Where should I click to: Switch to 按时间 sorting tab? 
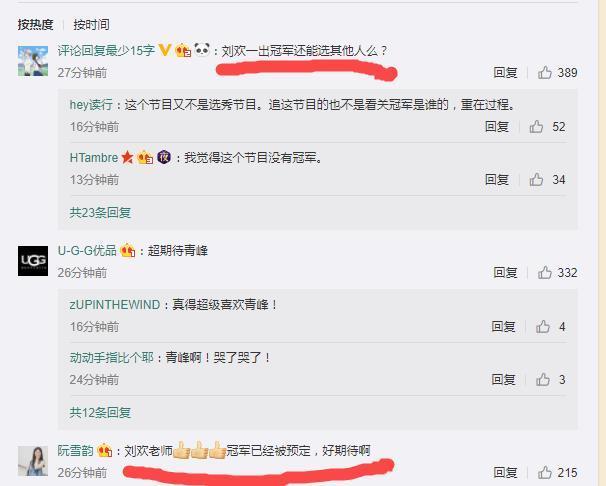coord(91,25)
